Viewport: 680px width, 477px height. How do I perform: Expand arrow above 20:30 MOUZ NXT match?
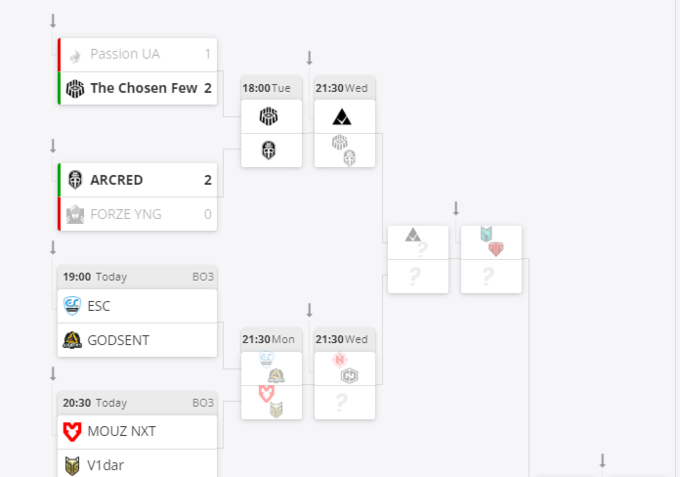[x=53, y=373]
